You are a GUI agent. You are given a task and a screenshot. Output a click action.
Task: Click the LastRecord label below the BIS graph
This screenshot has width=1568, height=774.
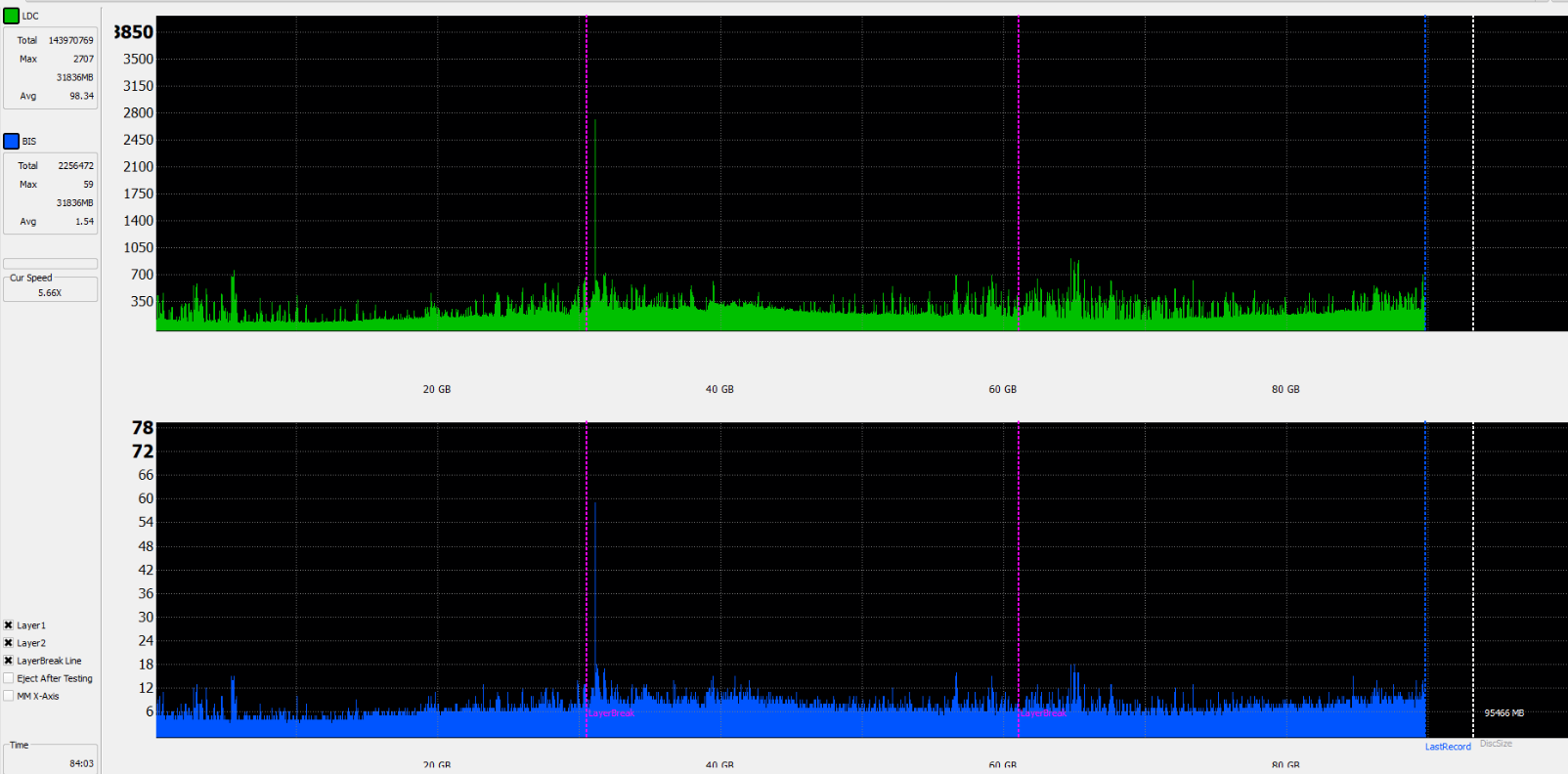(1448, 747)
